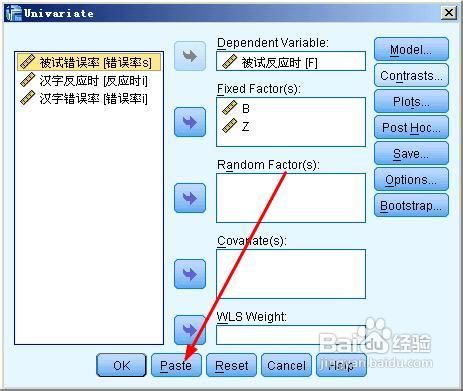Select 汉字反应时 [反应时i] in variable list
The image size is (463, 391).
[89, 80]
